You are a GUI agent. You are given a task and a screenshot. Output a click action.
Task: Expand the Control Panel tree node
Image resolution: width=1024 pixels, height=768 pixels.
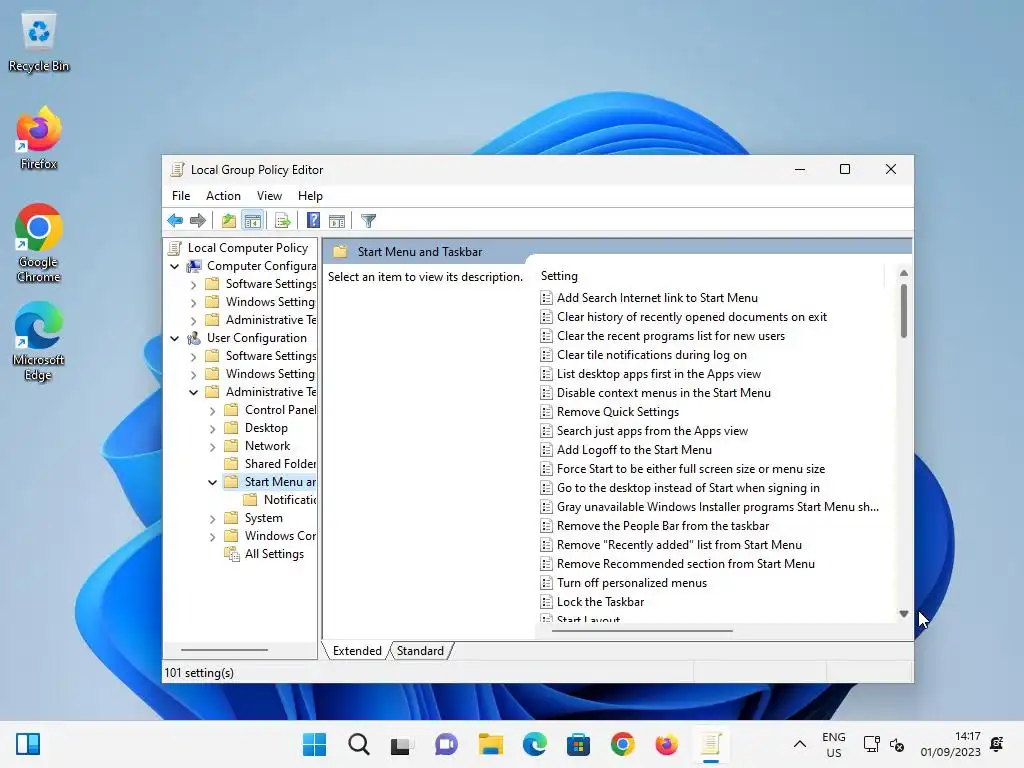[x=212, y=411]
